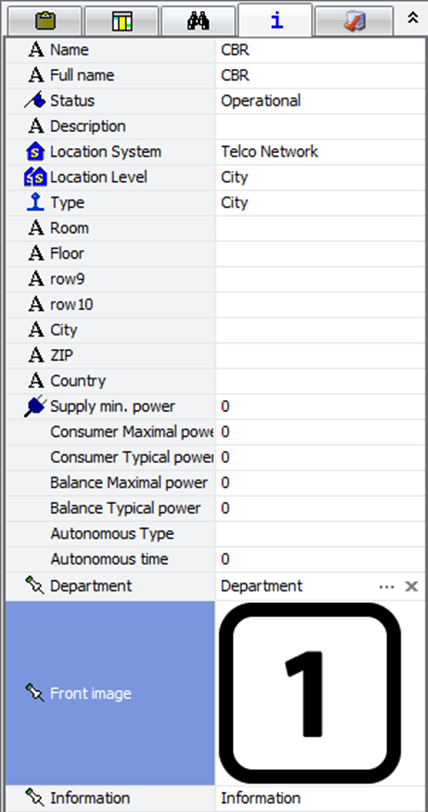Click the Location System value Telco Network
This screenshot has height=812, width=428.
pyautogui.click(x=269, y=152)
